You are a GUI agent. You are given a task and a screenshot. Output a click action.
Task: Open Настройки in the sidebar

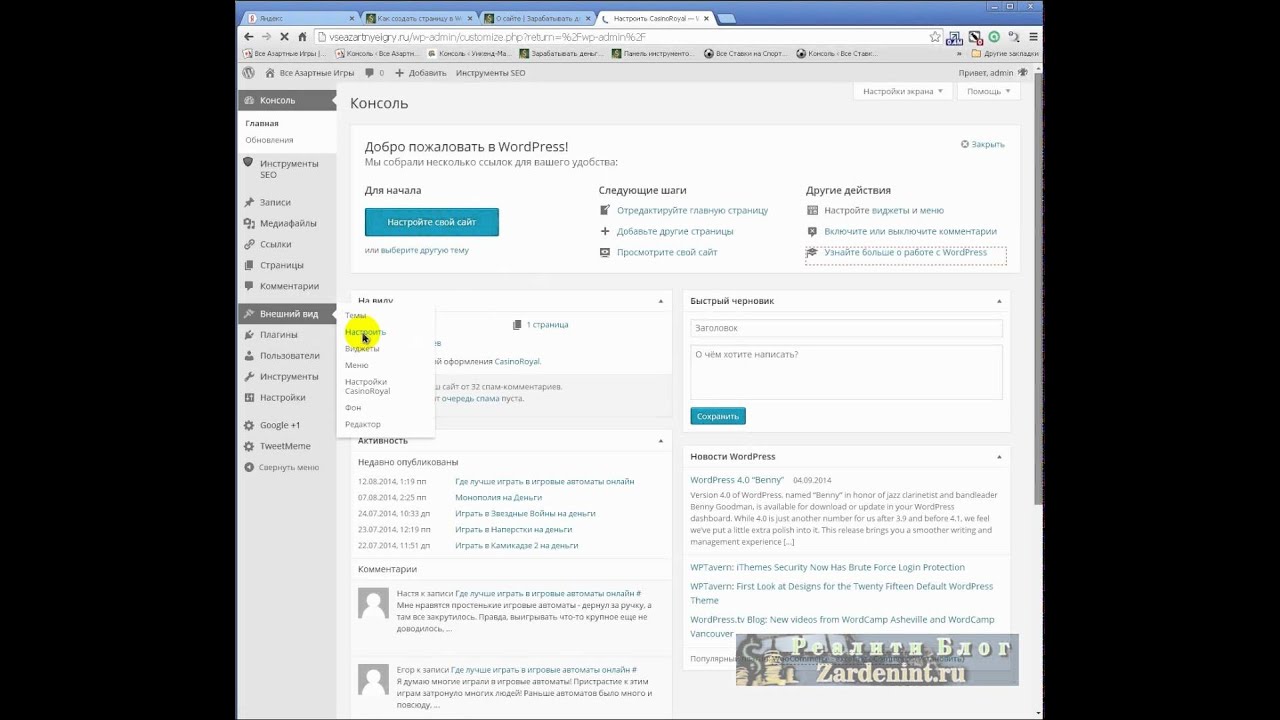pyautogui.click(x=287, y=398)
